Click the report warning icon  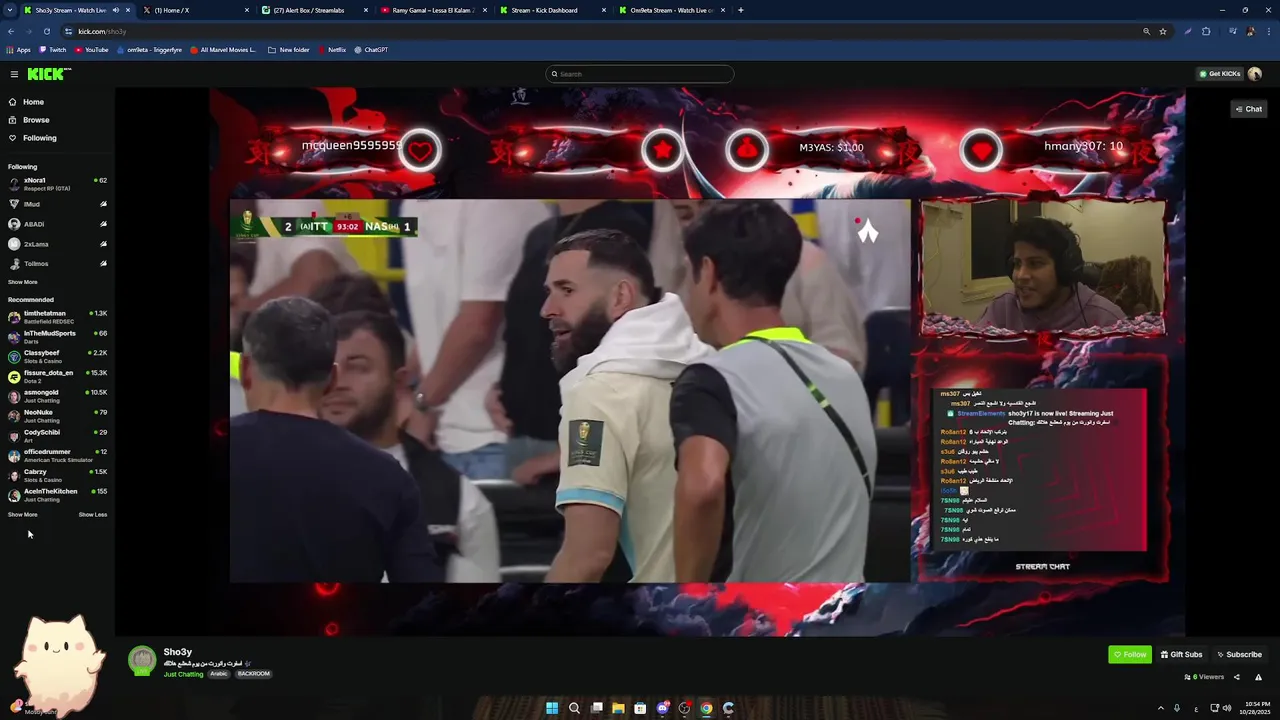point(1258,677)
